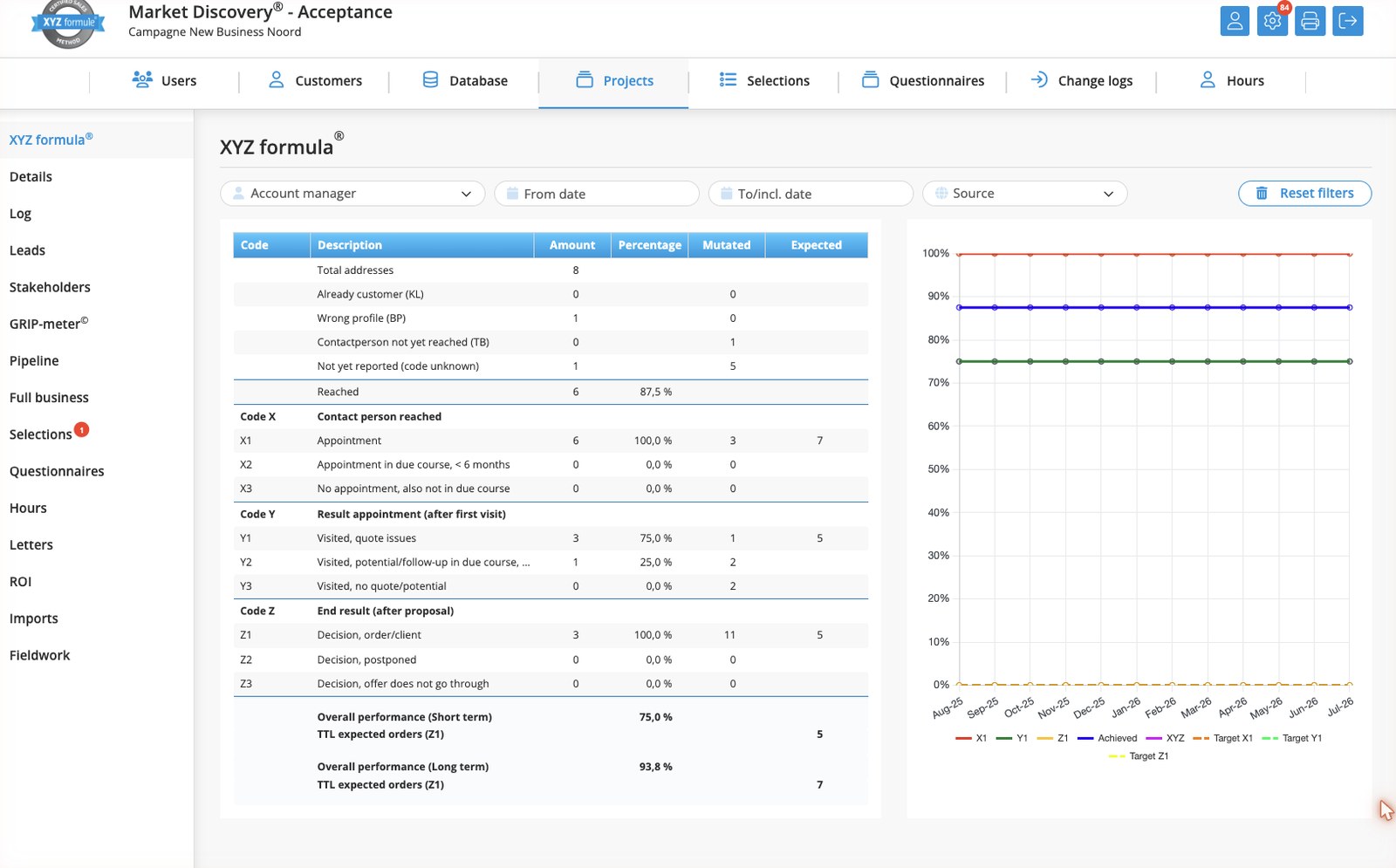Click the Users group icon
The image size is (1396, 868).
pos(142,79)
